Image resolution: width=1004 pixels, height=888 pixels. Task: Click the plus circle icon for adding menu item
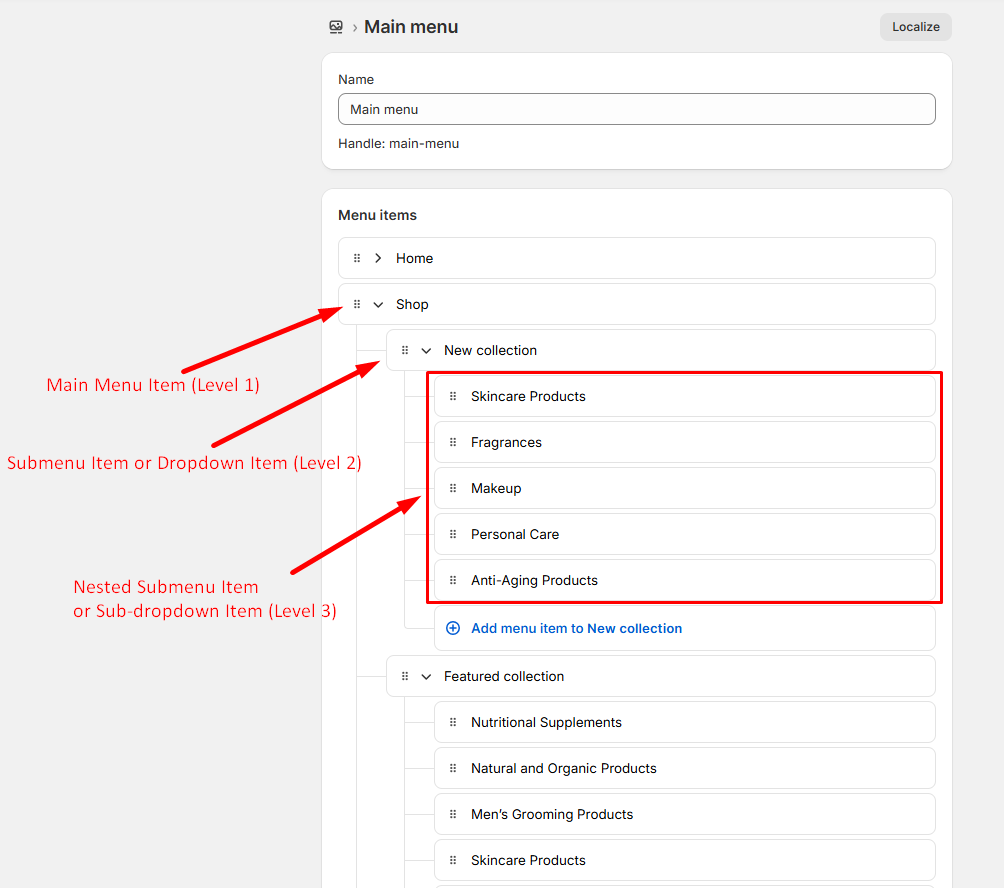[453, 628]
